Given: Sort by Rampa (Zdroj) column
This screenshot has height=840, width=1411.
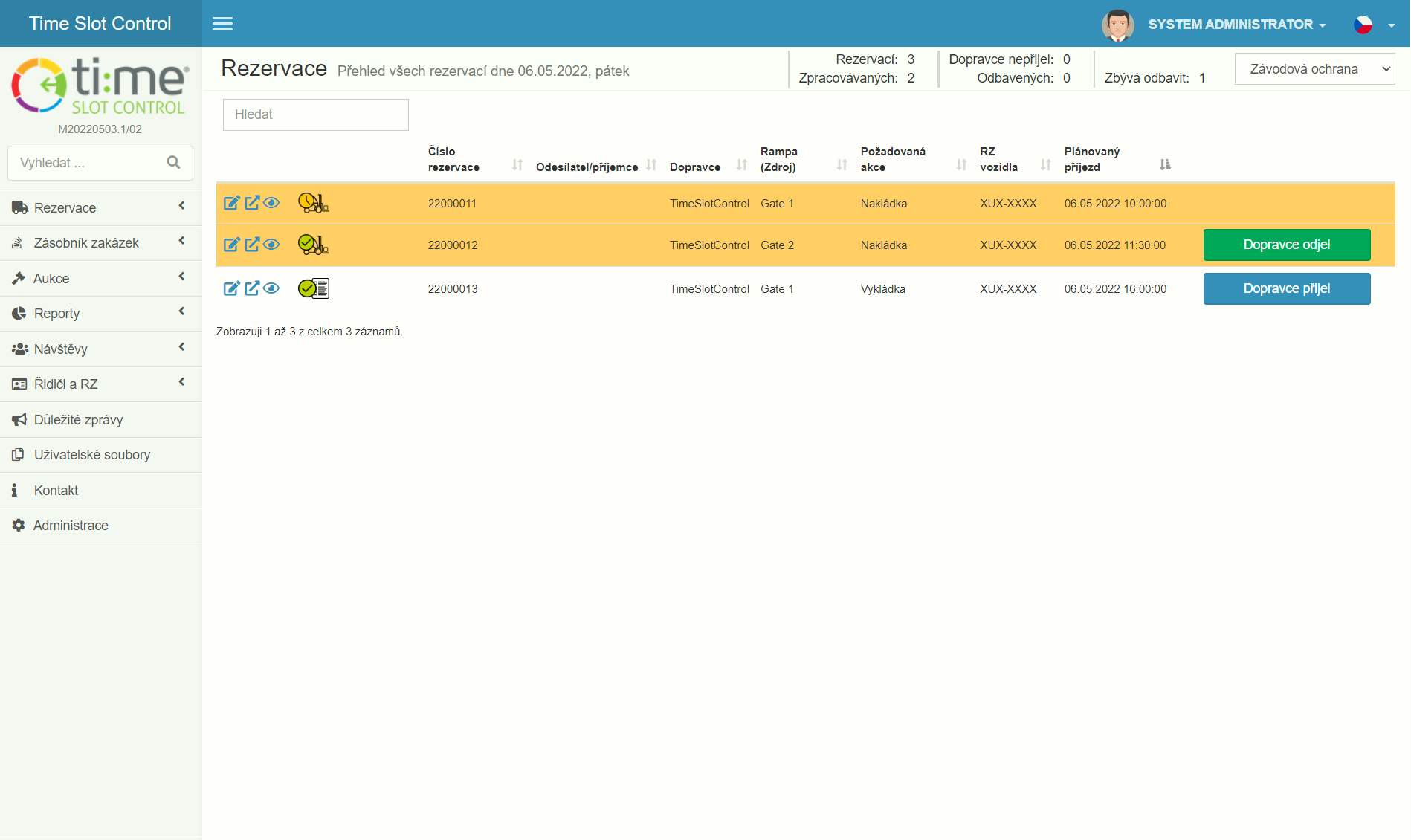Looking at the screenshot, I should coord(803,159).
